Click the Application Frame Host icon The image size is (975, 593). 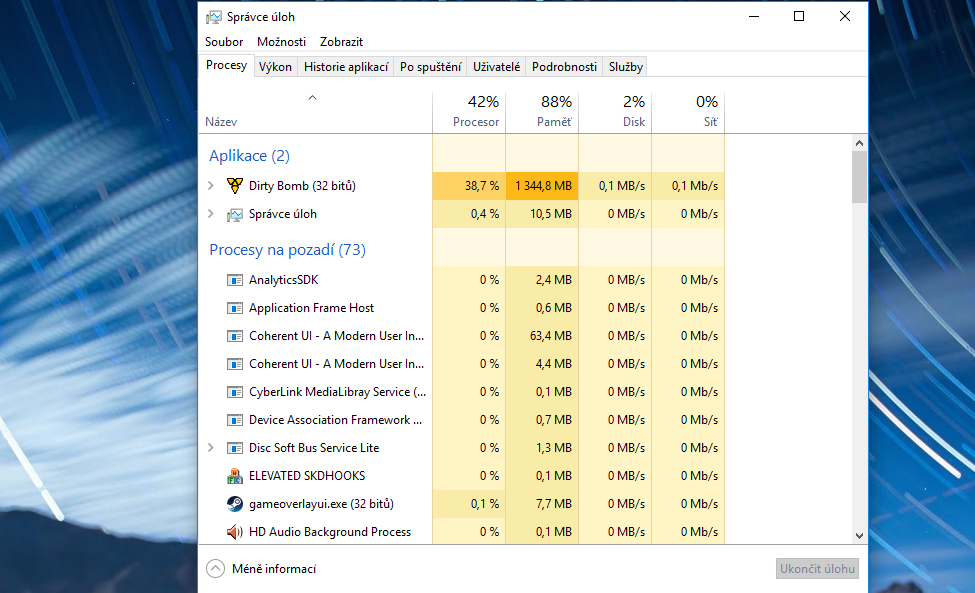[234, 308]
